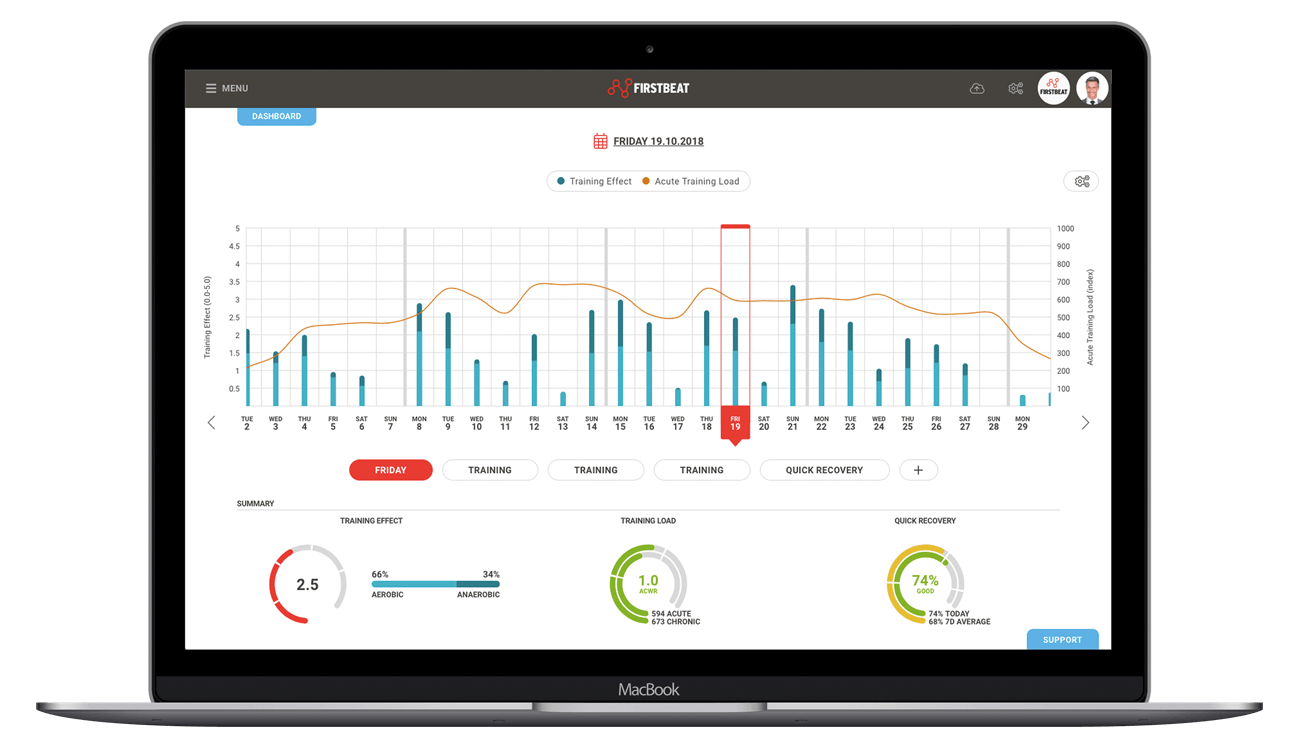Select THU 18 on the chart axis
The height and width of the screenshot is (748, 1300).
pyautogui.click(x=706, y=423)
